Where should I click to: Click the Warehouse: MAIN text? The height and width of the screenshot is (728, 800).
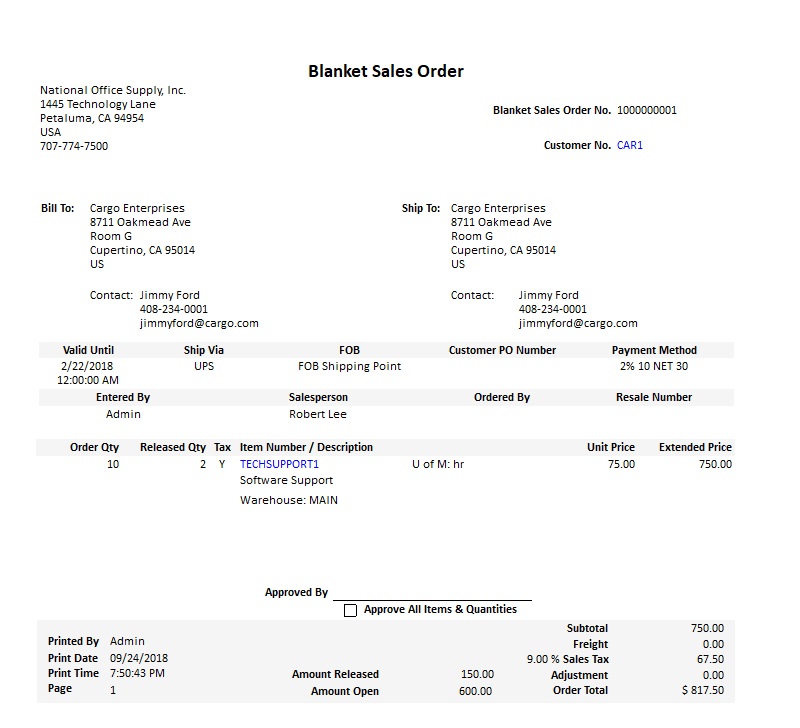point(288,500)
